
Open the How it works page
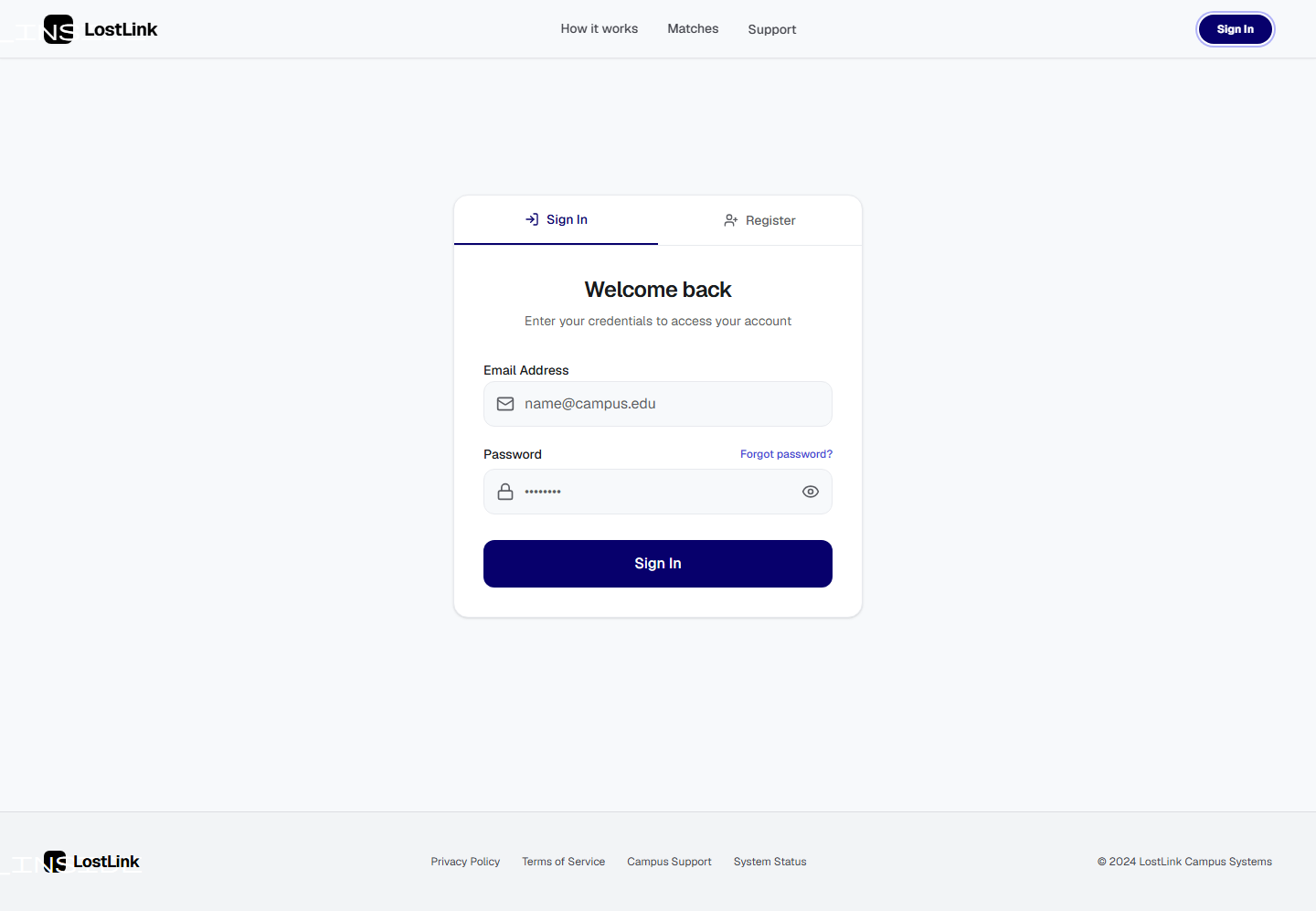(600, 29)
